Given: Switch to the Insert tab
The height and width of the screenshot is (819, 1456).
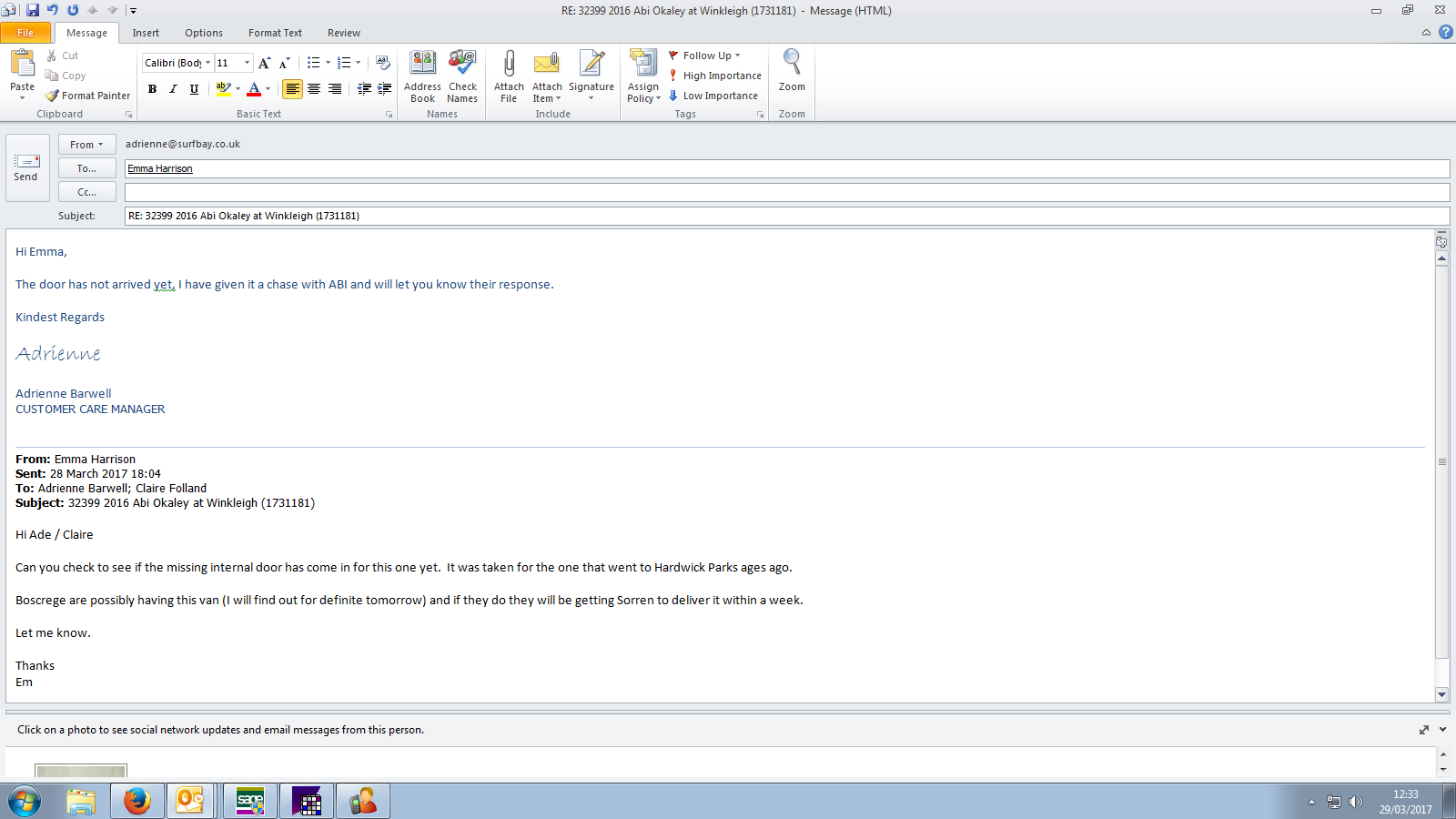Looking at the screenshot, I should click(146, 33).
